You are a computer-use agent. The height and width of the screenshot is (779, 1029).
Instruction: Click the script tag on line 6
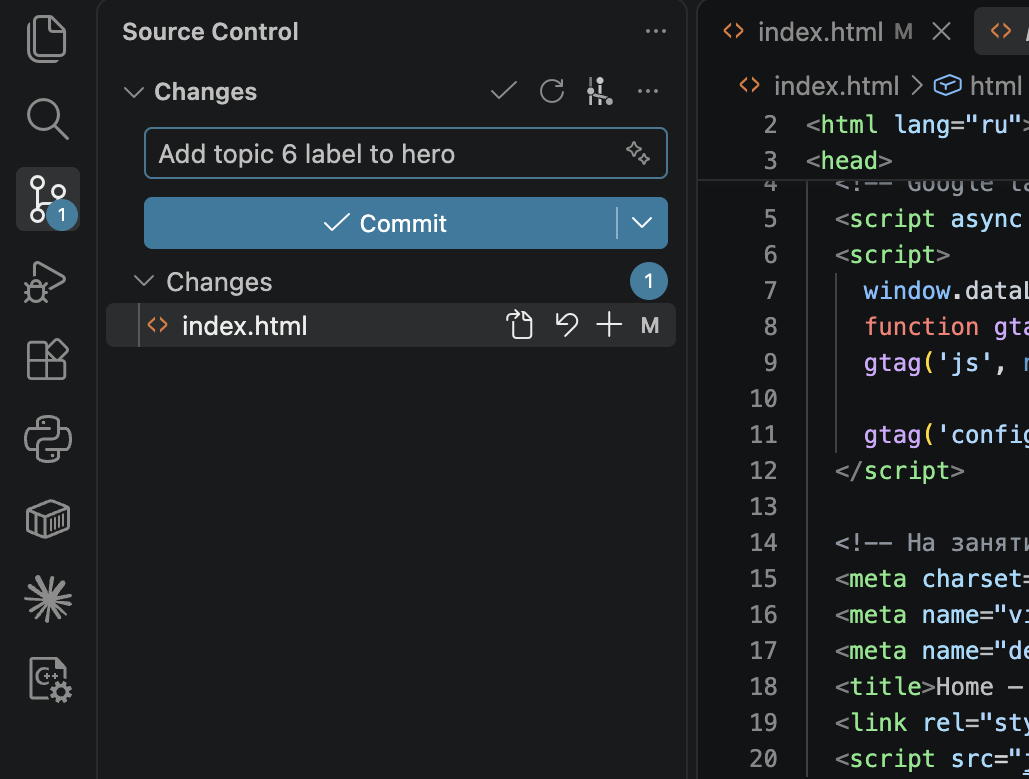click(892, 255)
